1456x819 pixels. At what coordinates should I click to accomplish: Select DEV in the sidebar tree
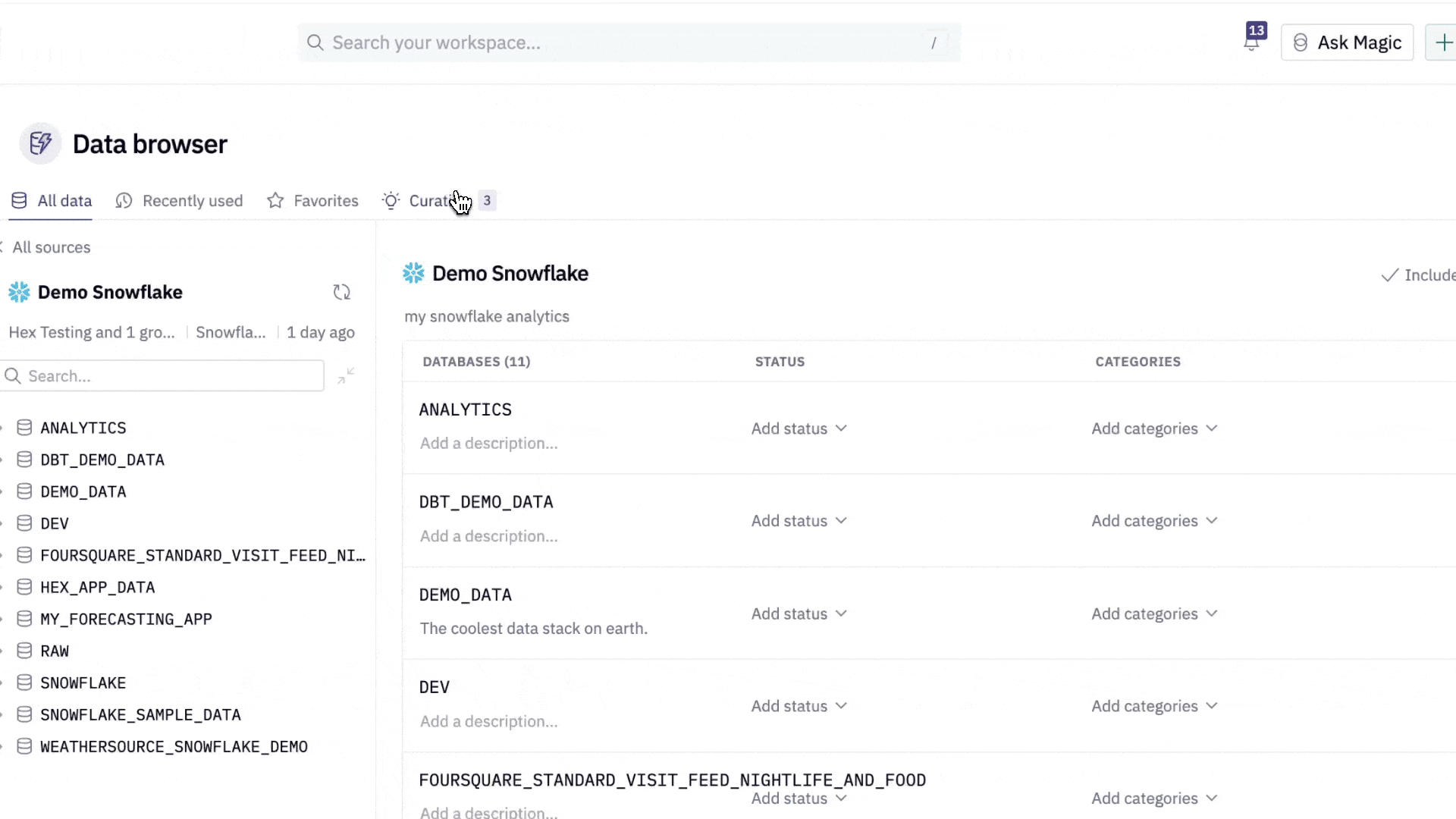pos(55,523)
